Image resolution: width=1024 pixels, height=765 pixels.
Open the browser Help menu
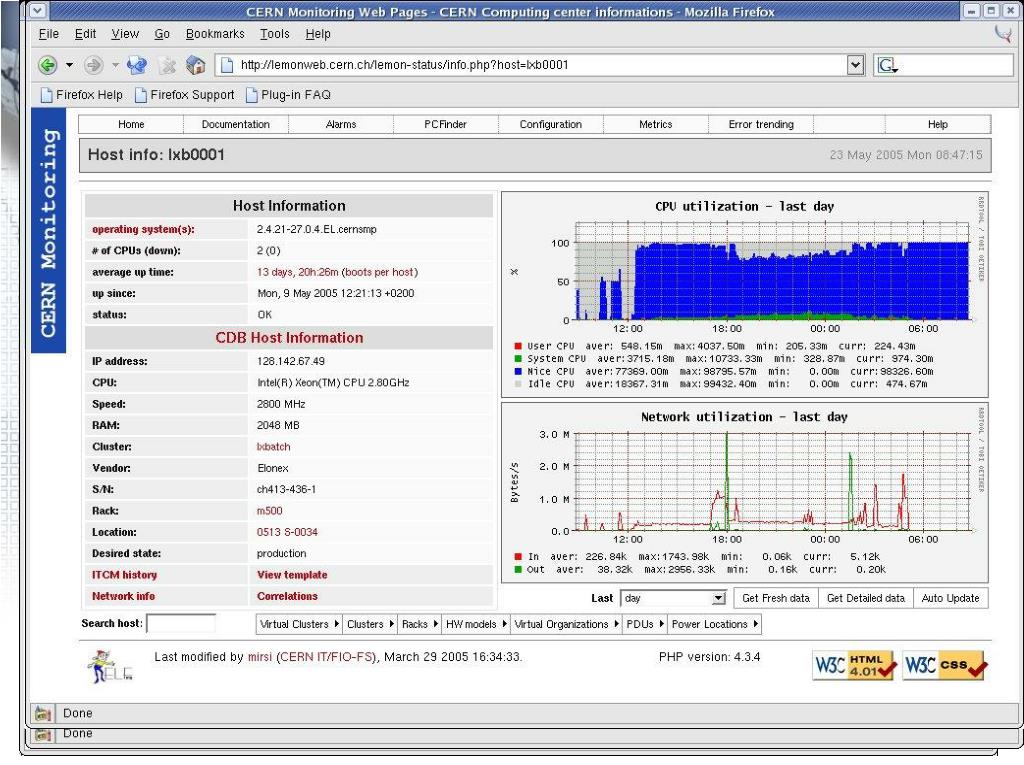coord(318,34)
